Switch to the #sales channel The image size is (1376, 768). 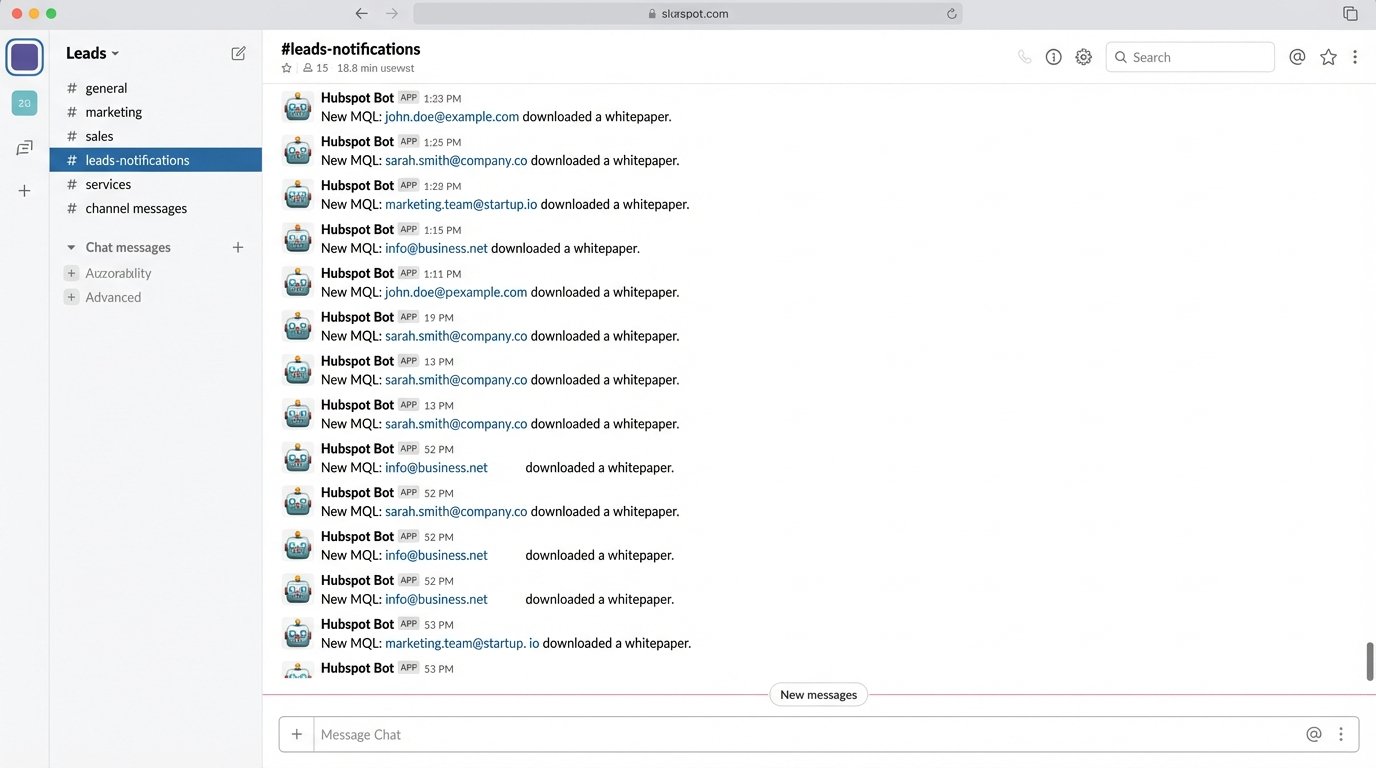(99, 136)
